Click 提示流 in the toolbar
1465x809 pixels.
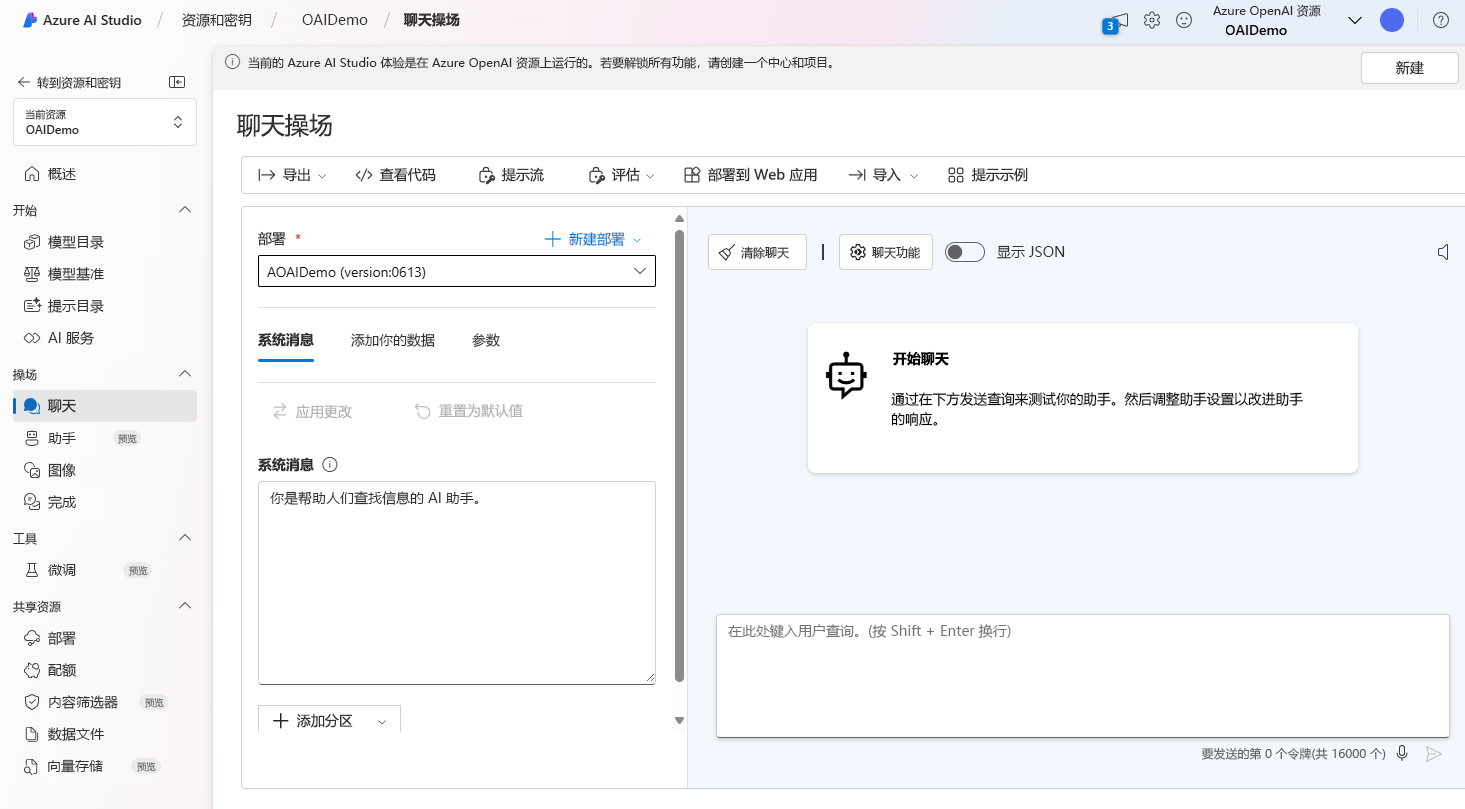[511, 175]
